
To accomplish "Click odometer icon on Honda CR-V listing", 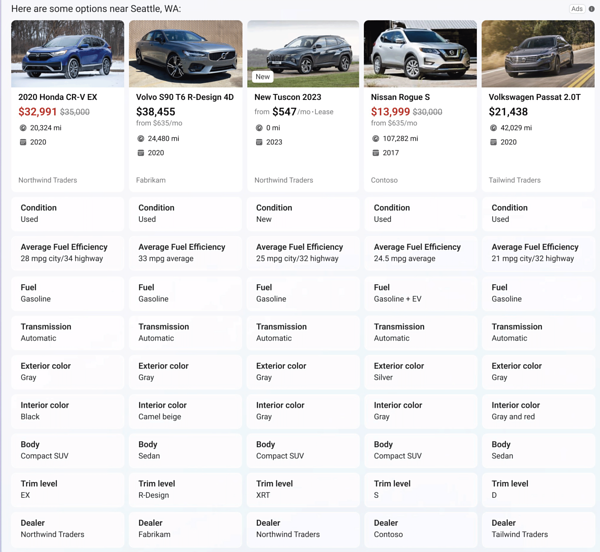I will 23,128.
